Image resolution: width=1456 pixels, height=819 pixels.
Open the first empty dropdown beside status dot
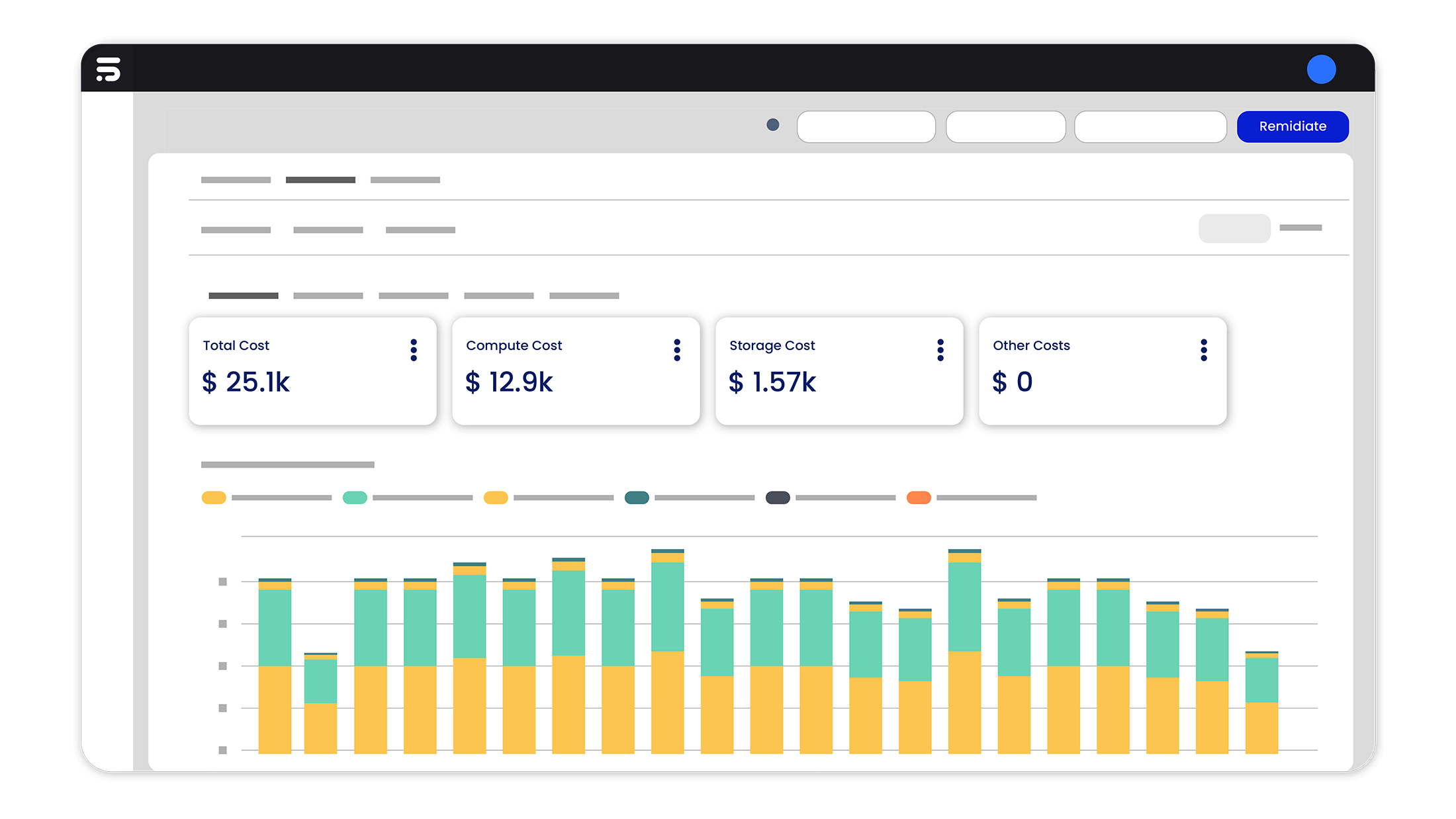click(x=866, y=126)
